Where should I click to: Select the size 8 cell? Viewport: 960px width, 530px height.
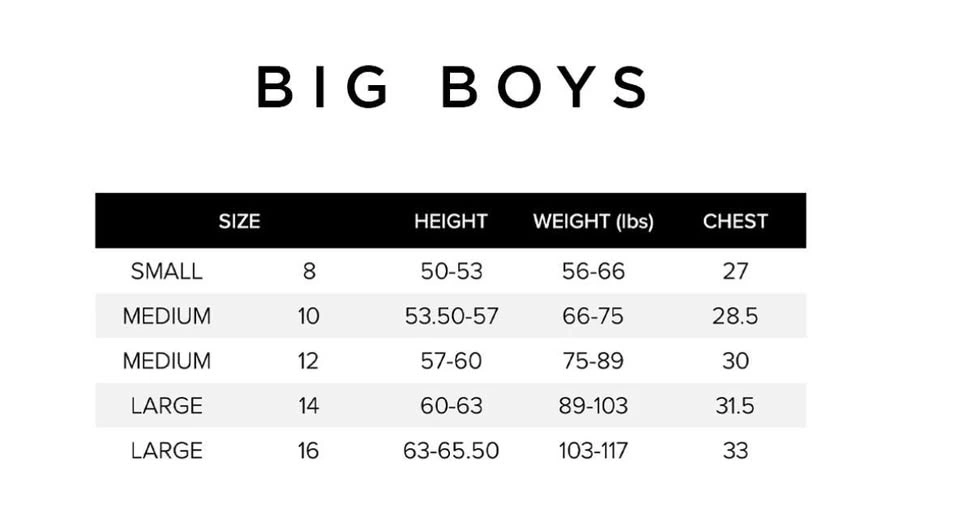click(308, 271)
